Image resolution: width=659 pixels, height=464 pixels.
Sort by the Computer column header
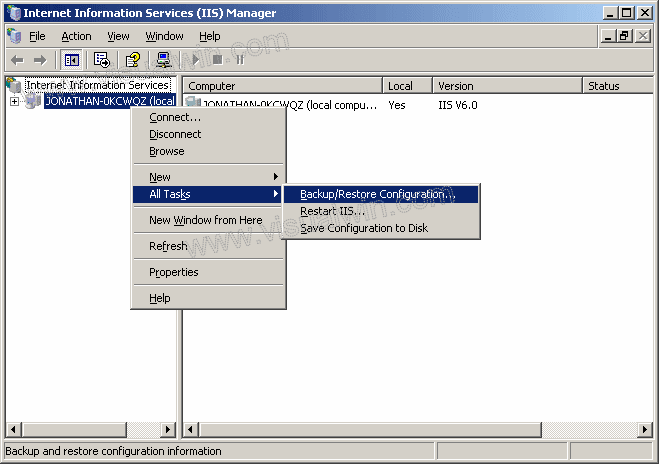point(282,86)
